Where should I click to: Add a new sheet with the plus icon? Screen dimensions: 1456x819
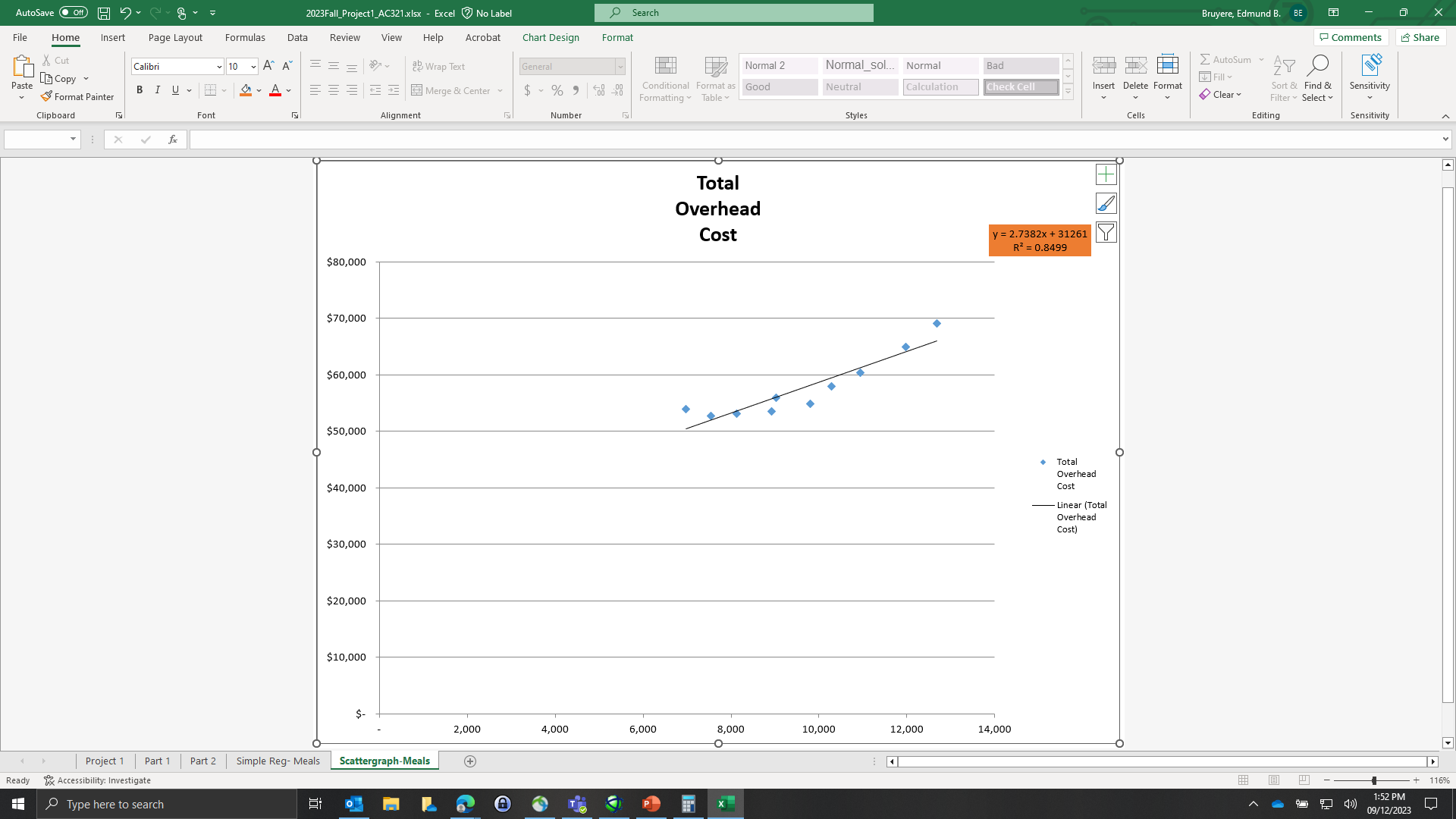coord(470,761)
